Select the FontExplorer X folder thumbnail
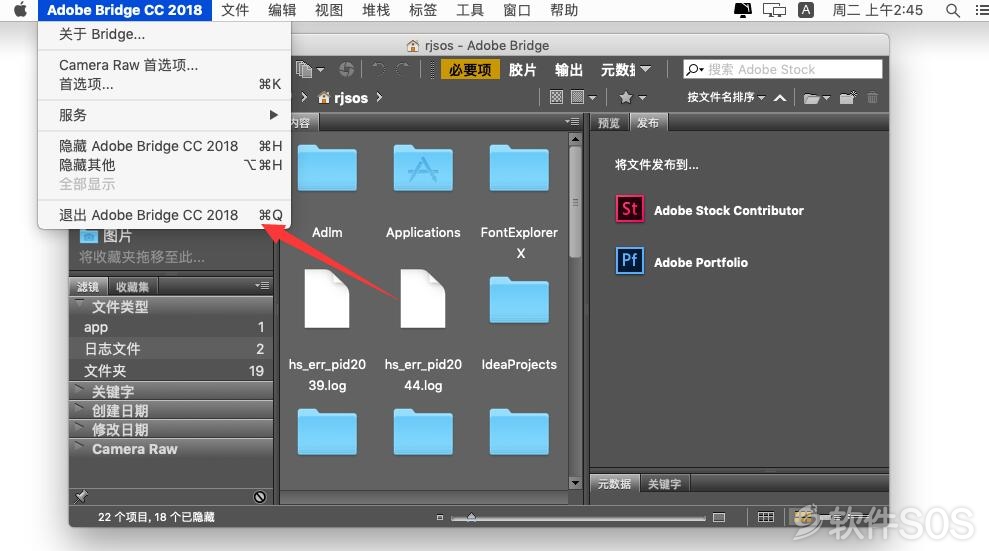 click(x=518, y=168)
